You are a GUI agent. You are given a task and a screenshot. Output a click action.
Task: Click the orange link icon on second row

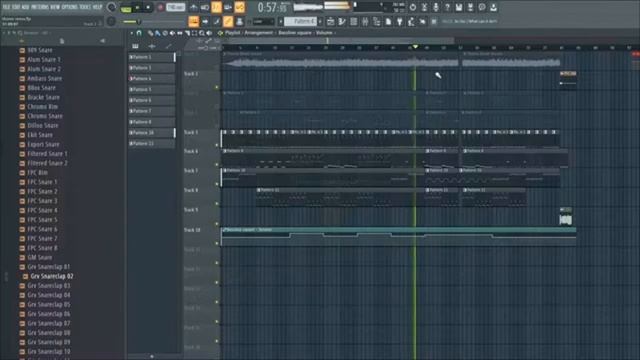pos(228,21)
